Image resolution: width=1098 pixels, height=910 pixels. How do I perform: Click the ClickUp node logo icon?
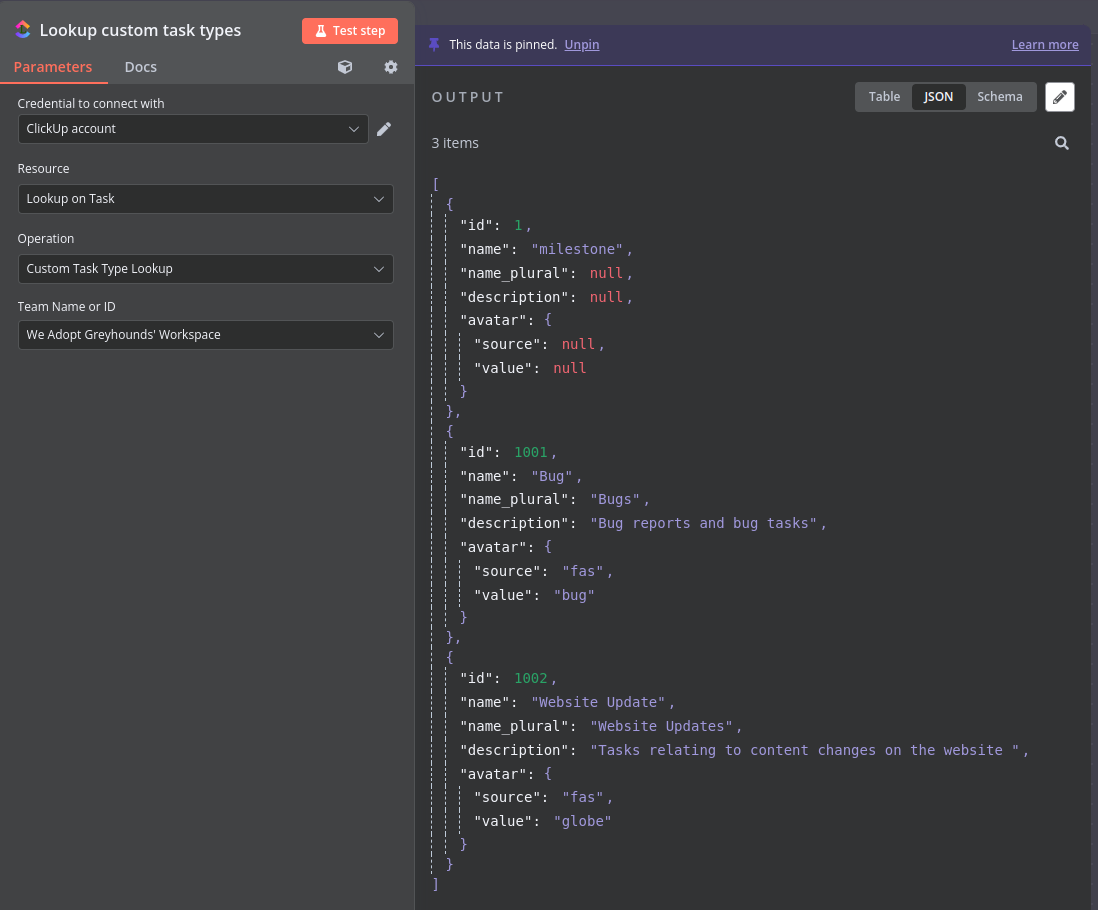click(23, 29)
